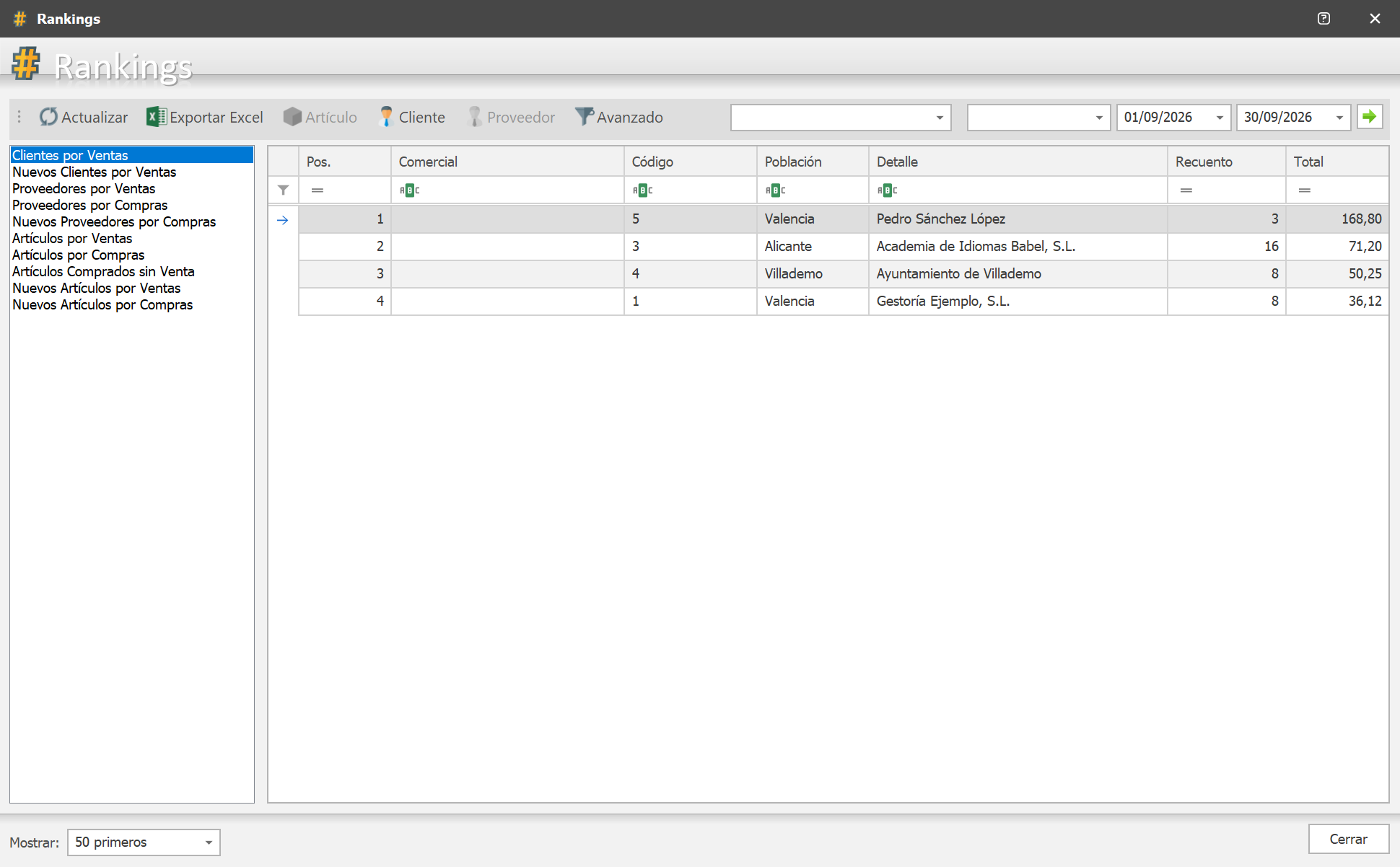Open the Cliente person icon
This screenshot has width=1400, height=867.
coord(386,117)
